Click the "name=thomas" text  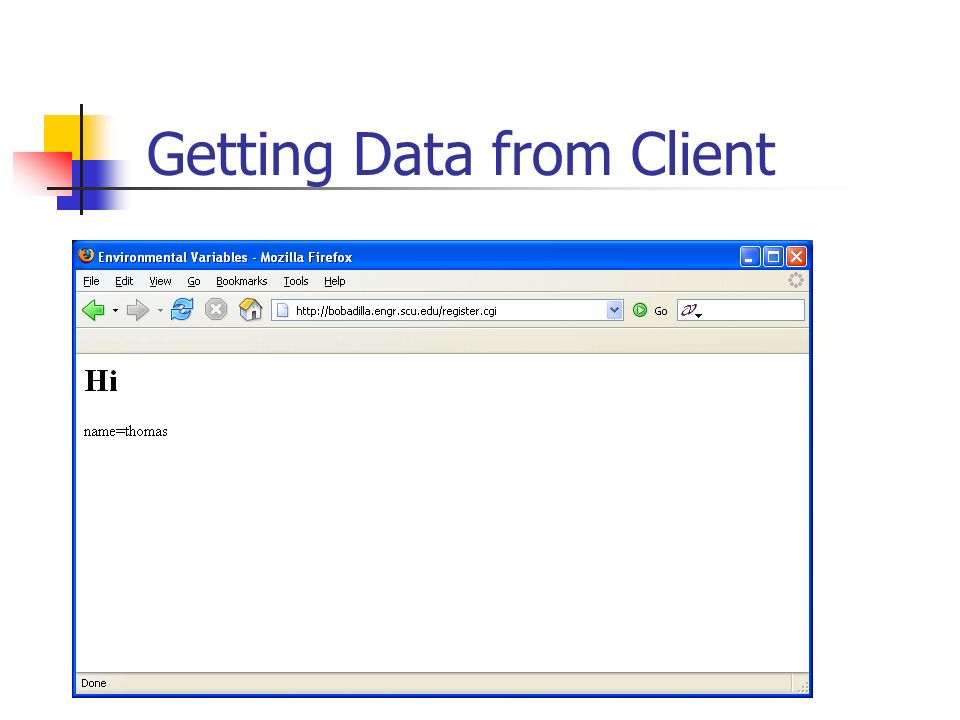126,431
